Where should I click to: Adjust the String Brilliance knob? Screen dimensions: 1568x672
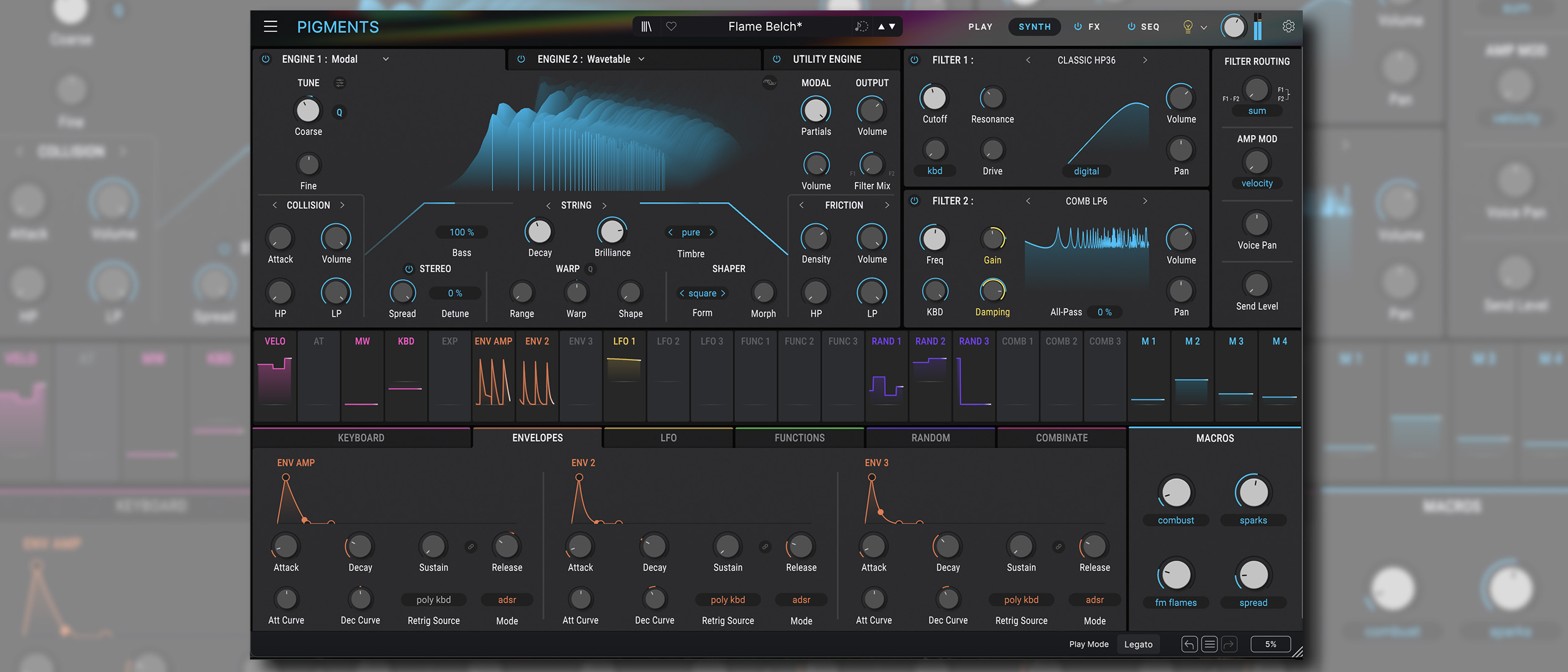pyautogui.click(x=612, y=232)
